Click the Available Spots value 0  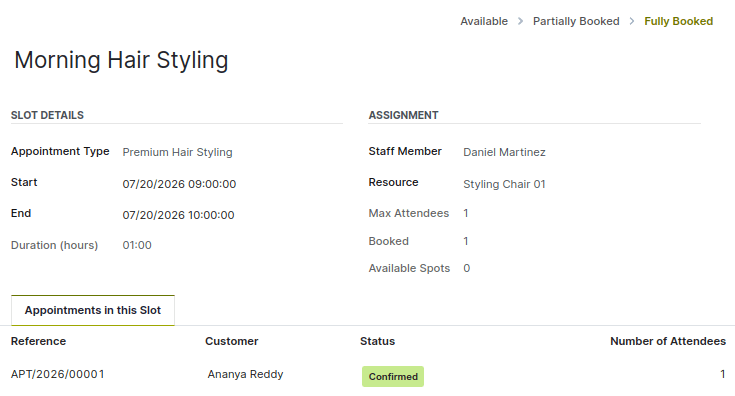(x=466, y=268)
